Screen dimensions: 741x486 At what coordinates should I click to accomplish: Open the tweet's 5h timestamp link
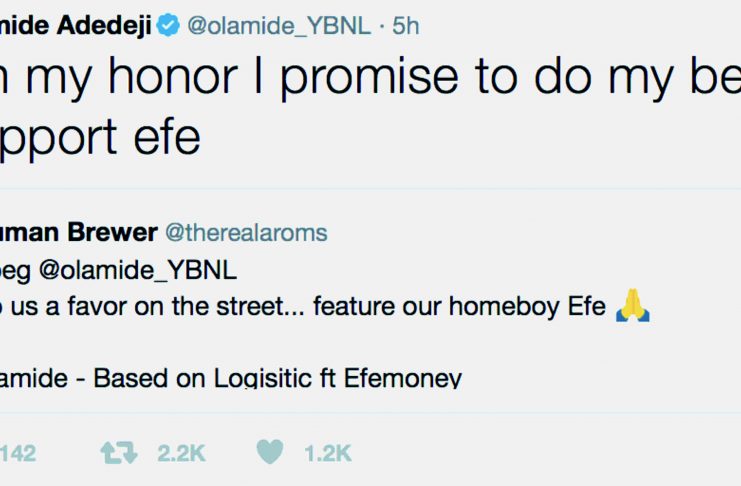coord(406,27)
